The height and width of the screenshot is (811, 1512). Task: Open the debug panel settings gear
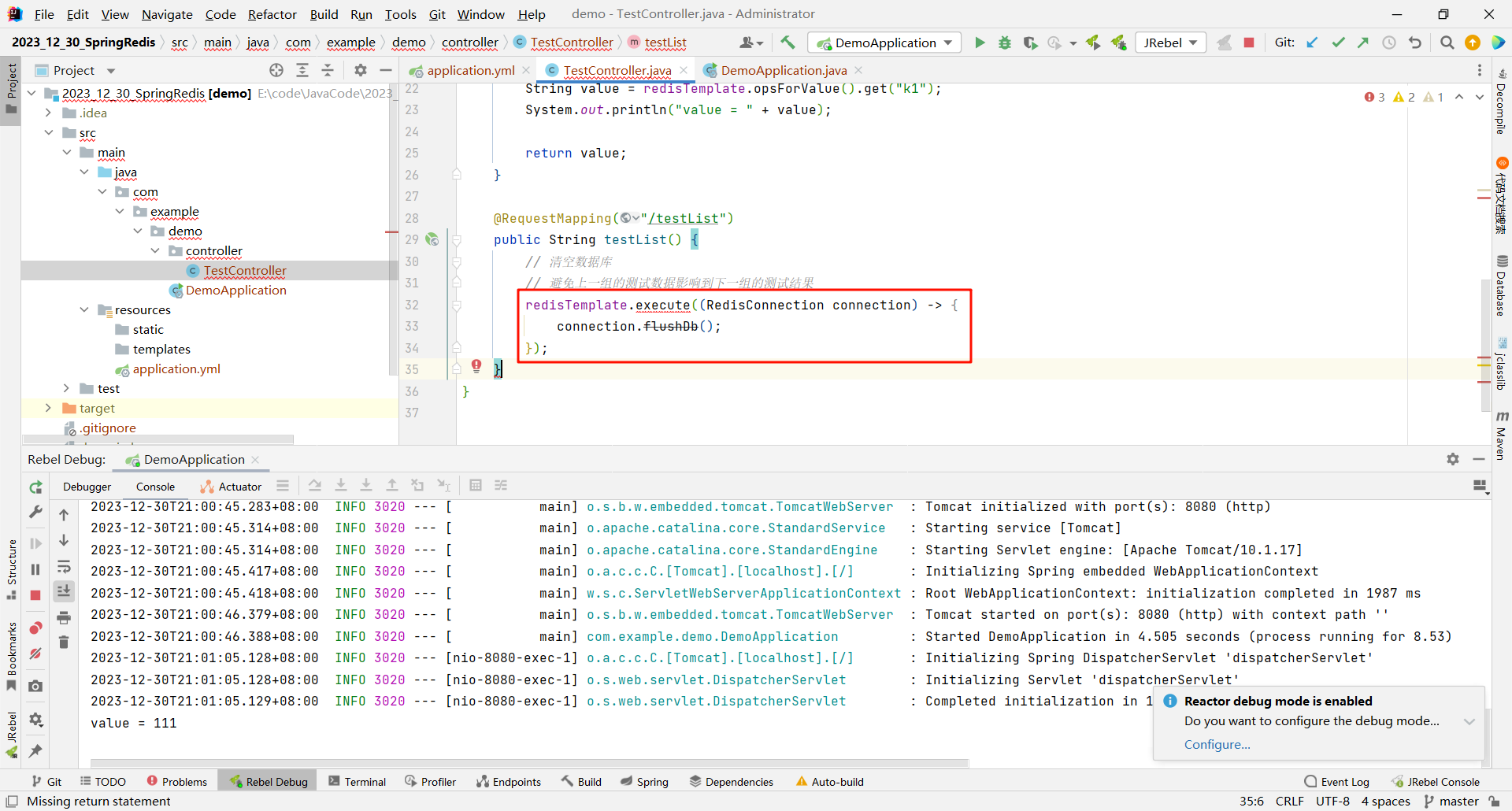point(1453,459)
